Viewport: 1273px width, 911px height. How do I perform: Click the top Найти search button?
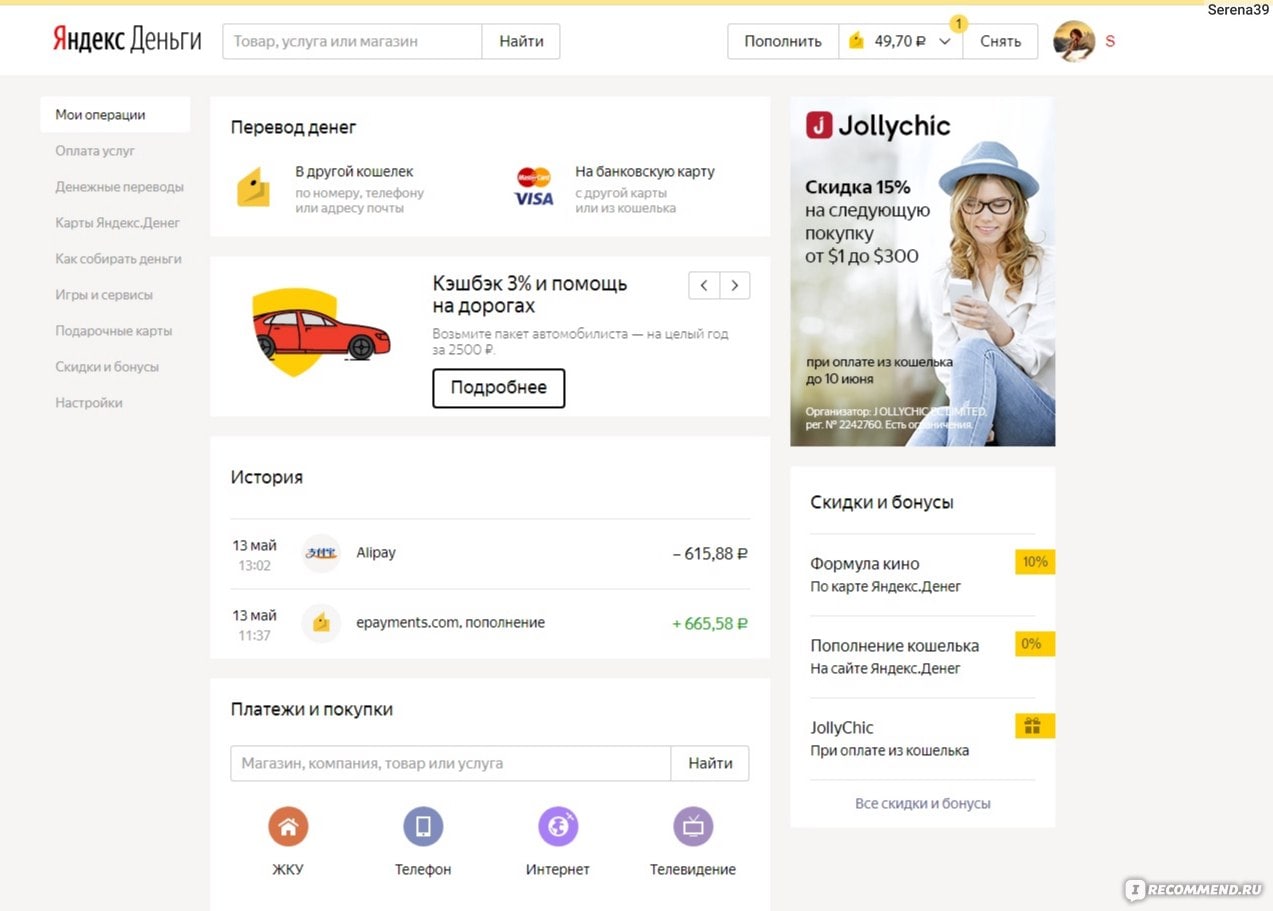(x=521, y=41)
